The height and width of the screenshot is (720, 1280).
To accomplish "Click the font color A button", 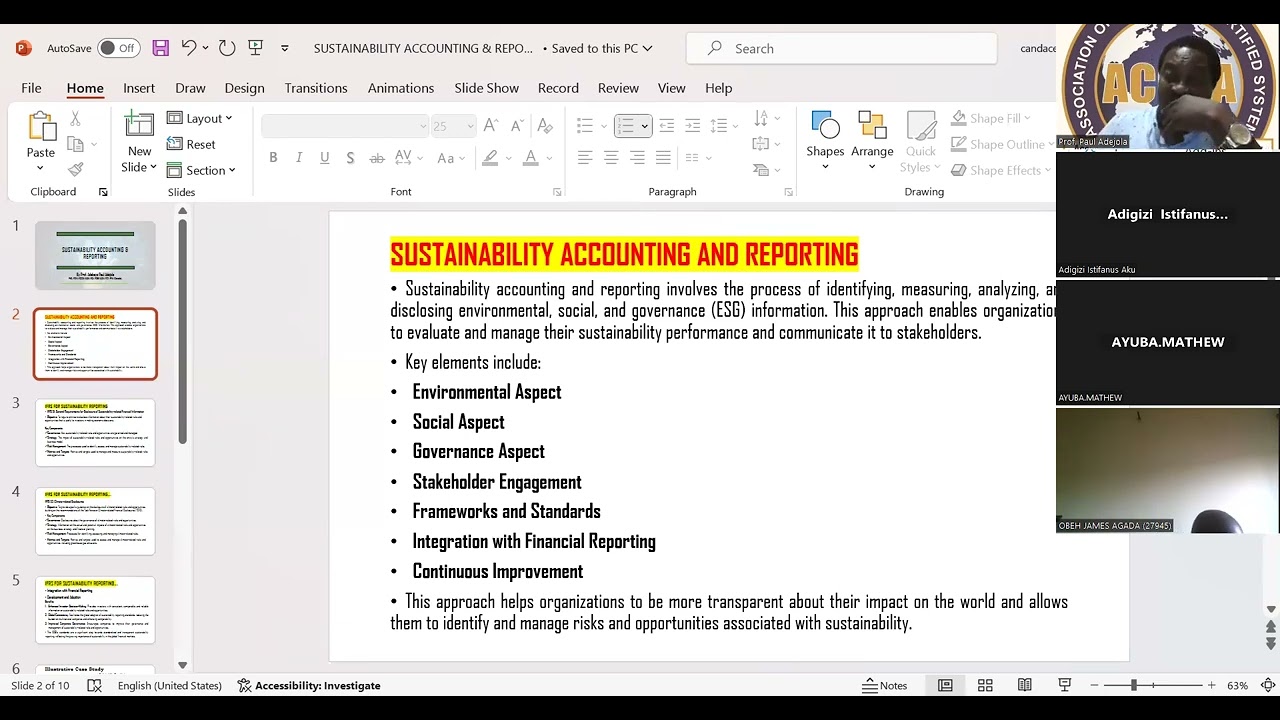I will pyautogui.click(x=531, y=158).
